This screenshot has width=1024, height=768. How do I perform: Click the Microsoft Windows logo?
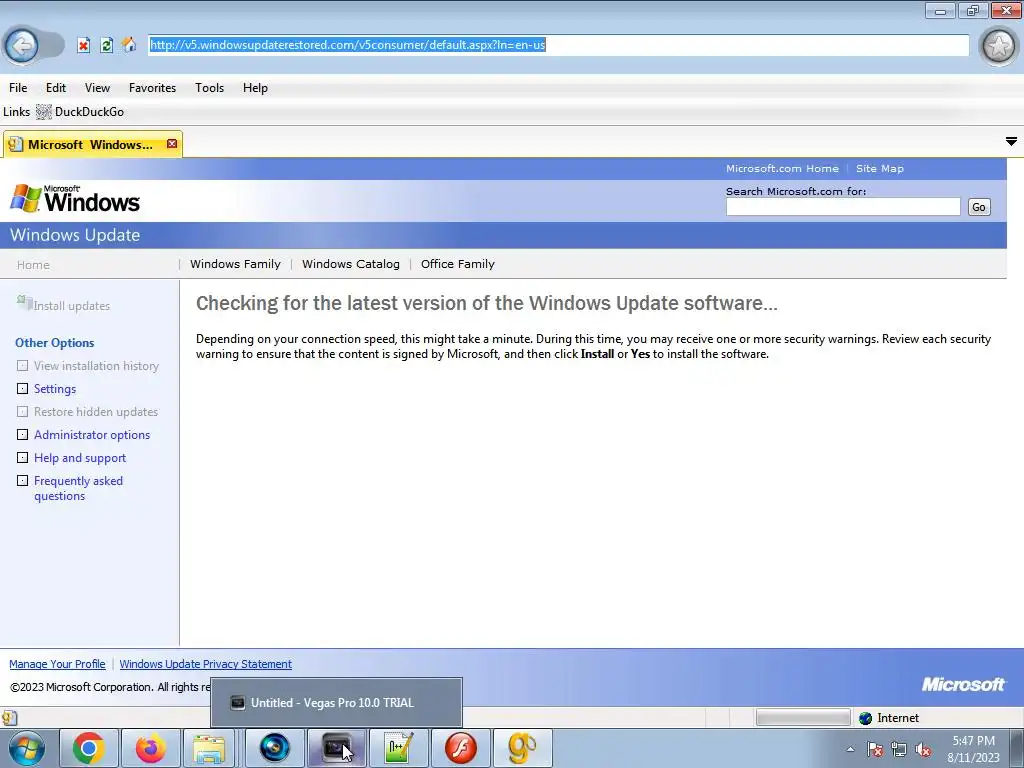pos(76,198)
